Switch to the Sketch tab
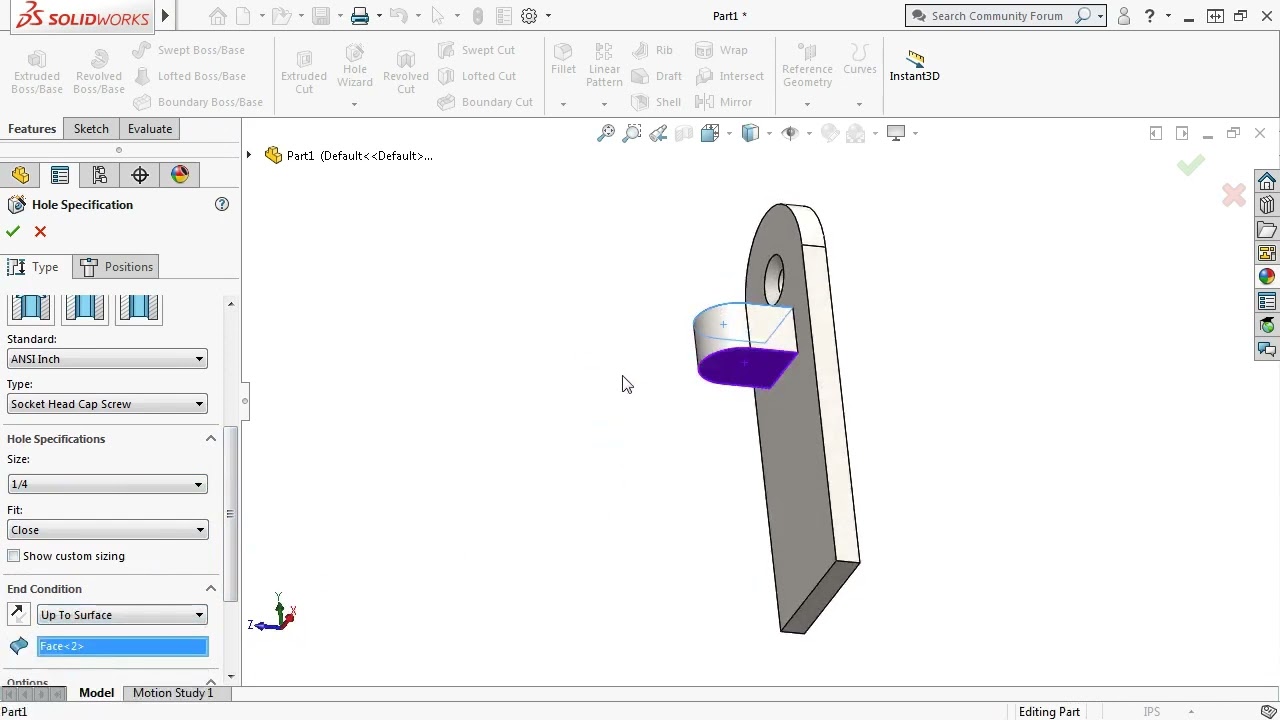 [x=91, y=129]
